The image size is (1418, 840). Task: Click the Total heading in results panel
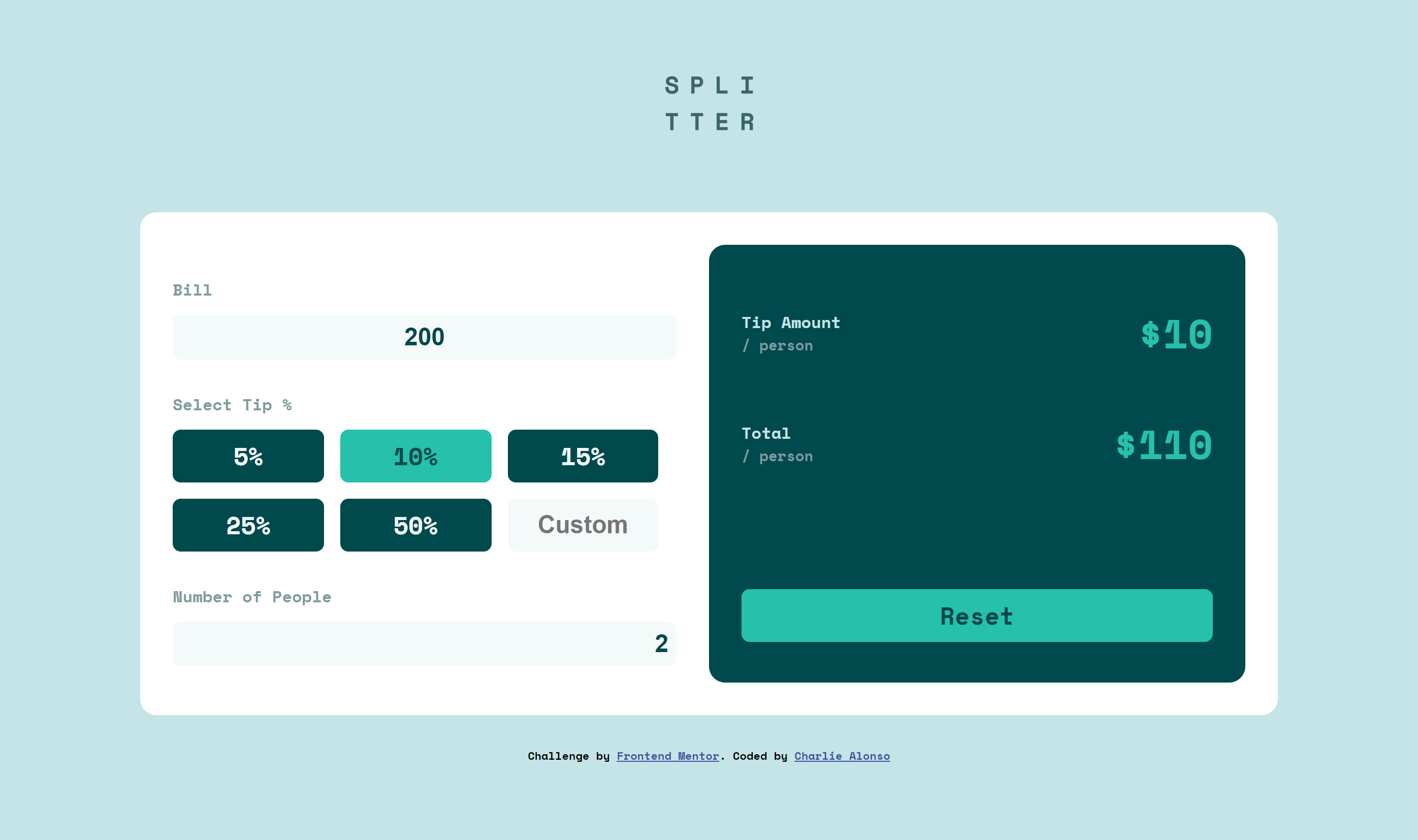[766, 434]
